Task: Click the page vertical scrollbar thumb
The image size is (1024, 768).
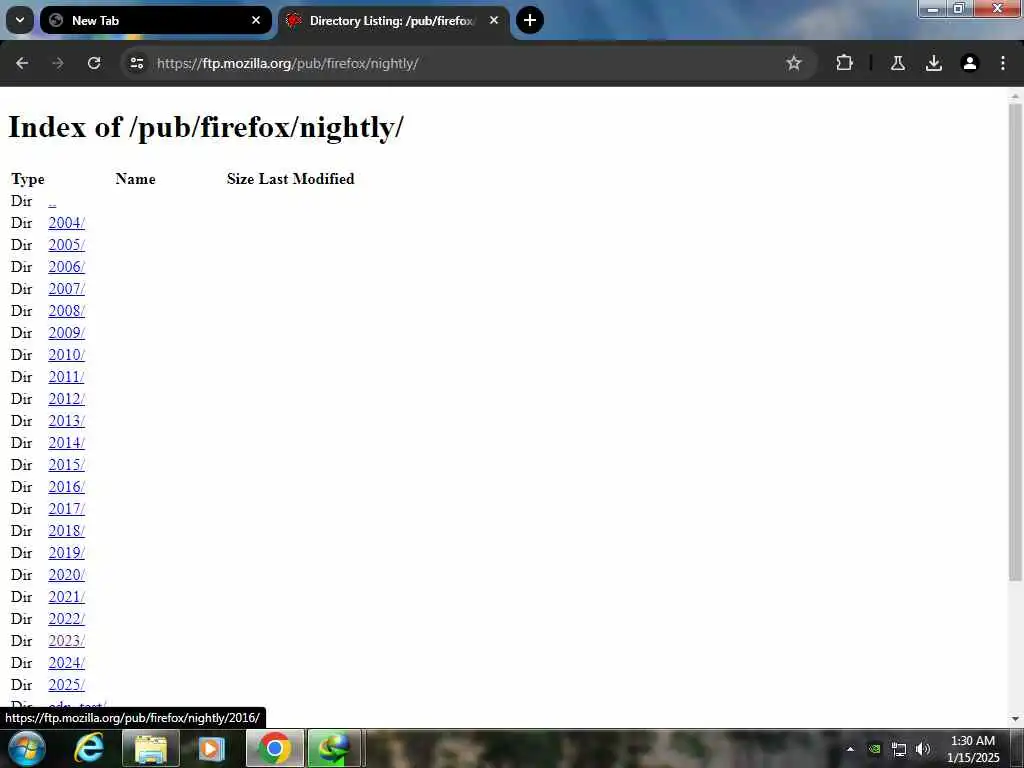Action: coord(1015,342)
